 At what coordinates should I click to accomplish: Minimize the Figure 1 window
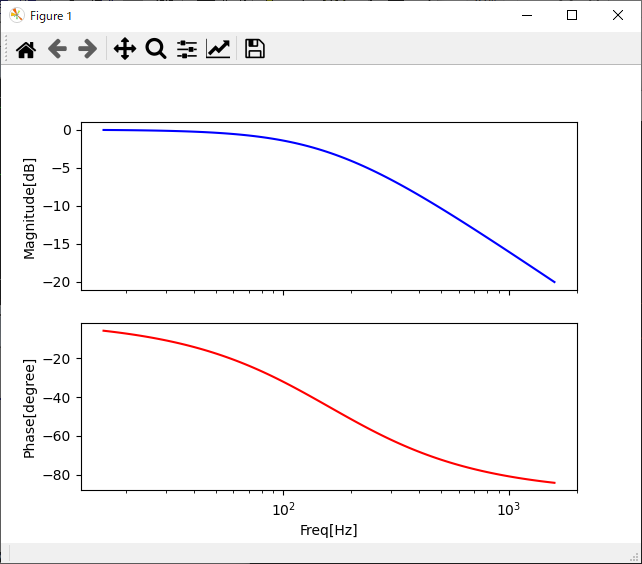click(x=525, y=16)
